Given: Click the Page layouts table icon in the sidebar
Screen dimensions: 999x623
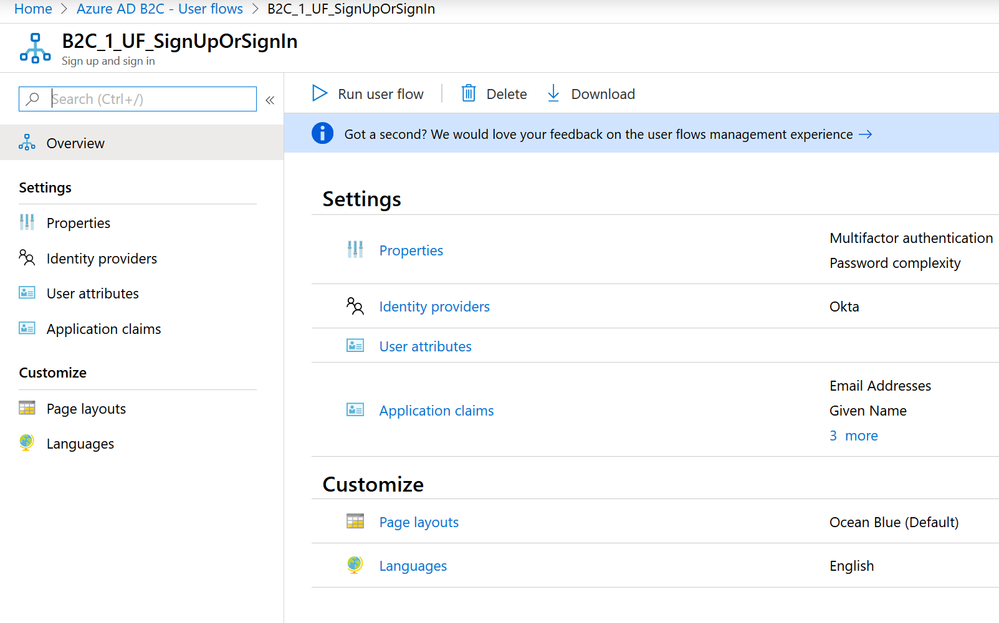Looking at the screenshot, I should click(27, 408).
